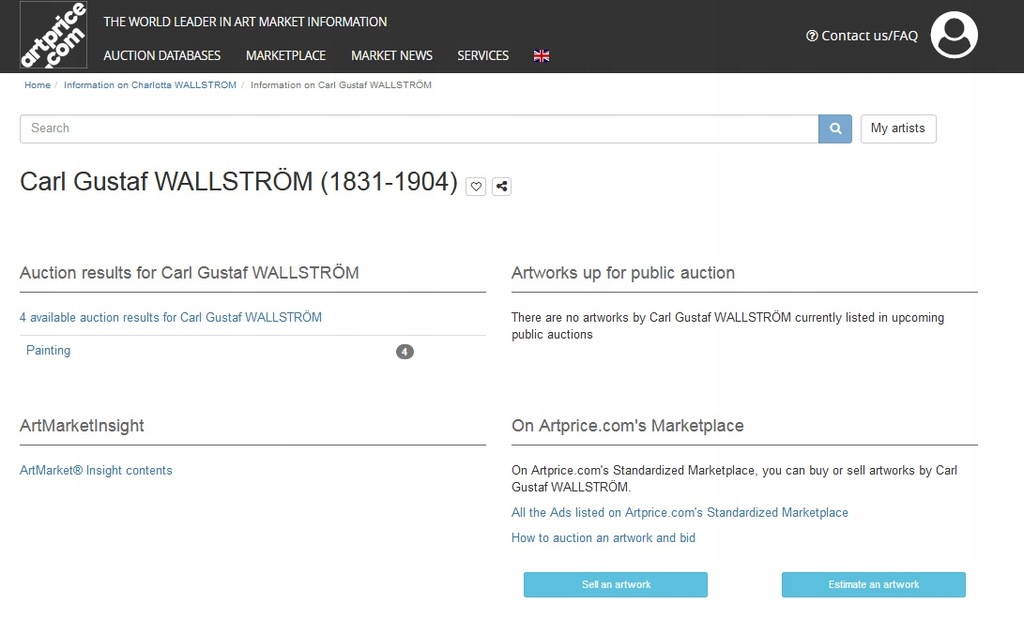Open Contact us/FAQ link
Screen dimensions: 1024x619
pos(862,36)
